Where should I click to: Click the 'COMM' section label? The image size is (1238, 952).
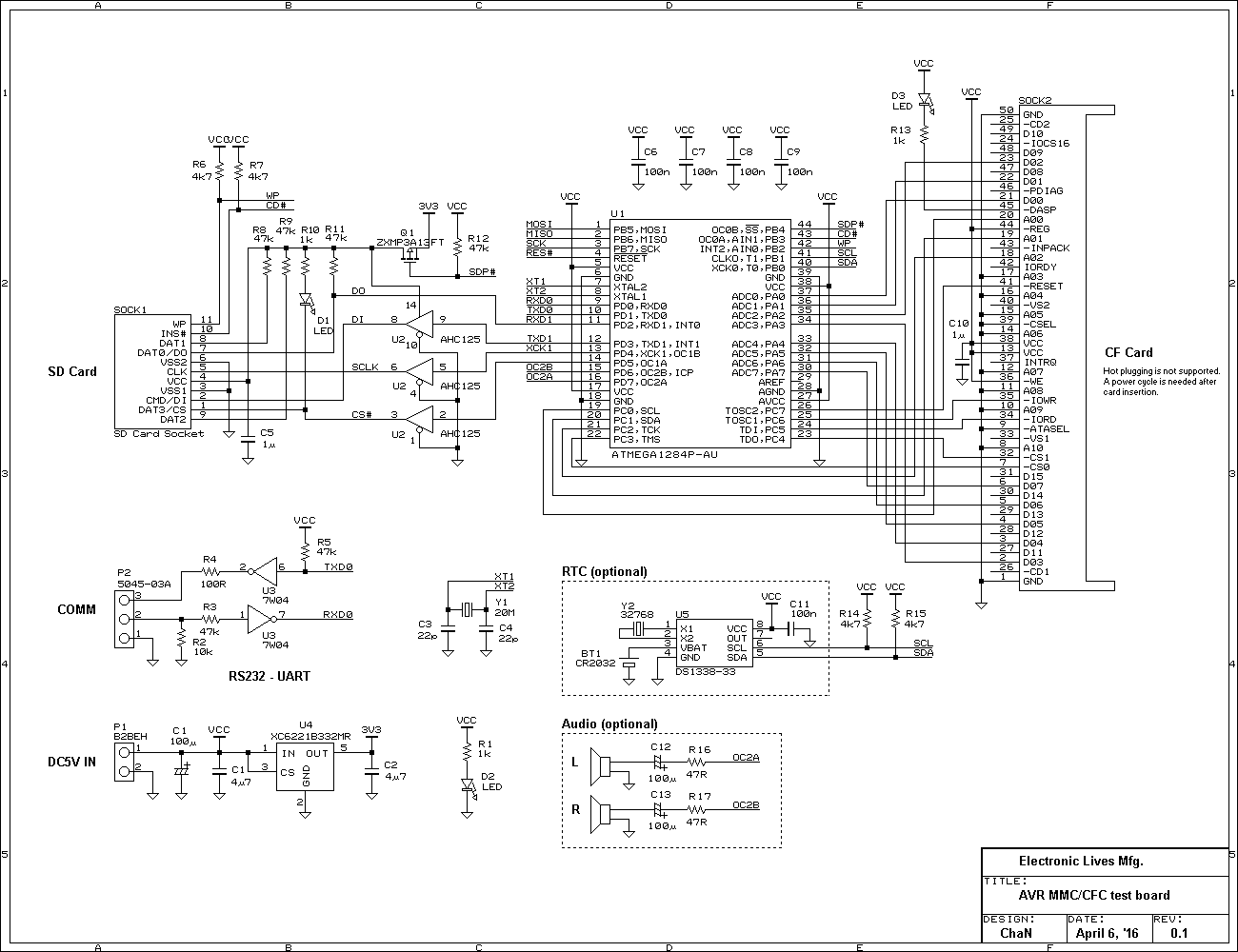pyautogui.click(x=77, y=610)
